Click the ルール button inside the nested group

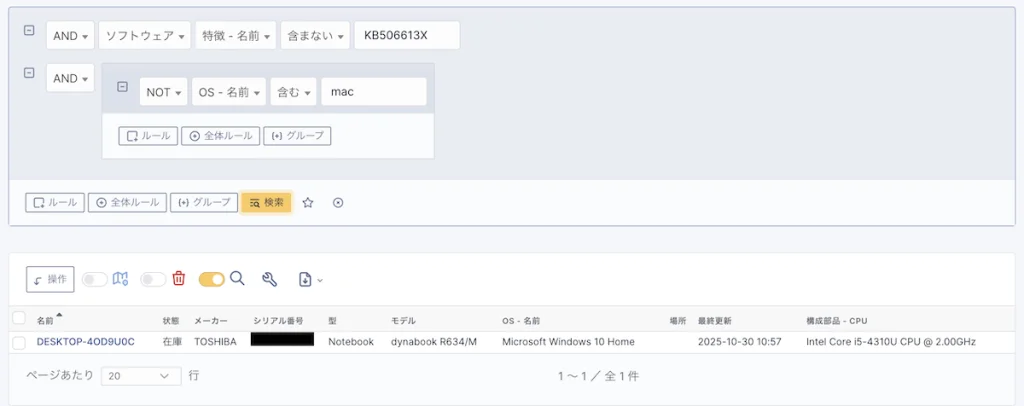click(148, 136)
